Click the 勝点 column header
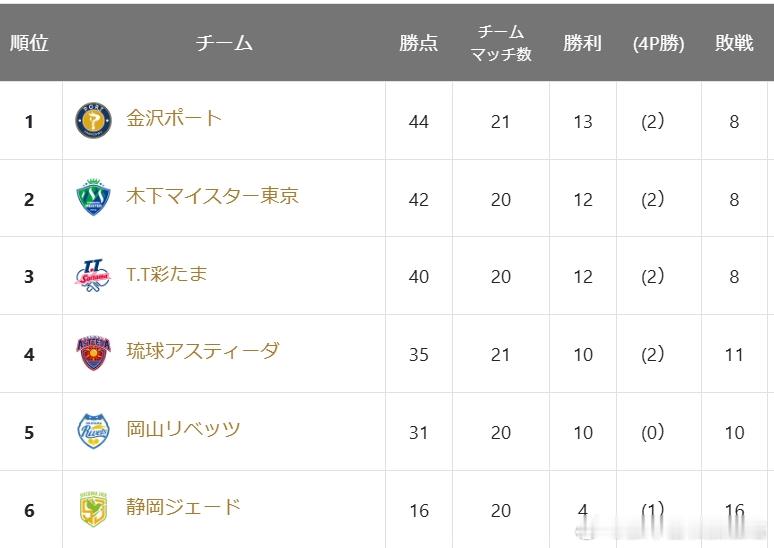This screenshot has width=774, height=548. point(419,43)
